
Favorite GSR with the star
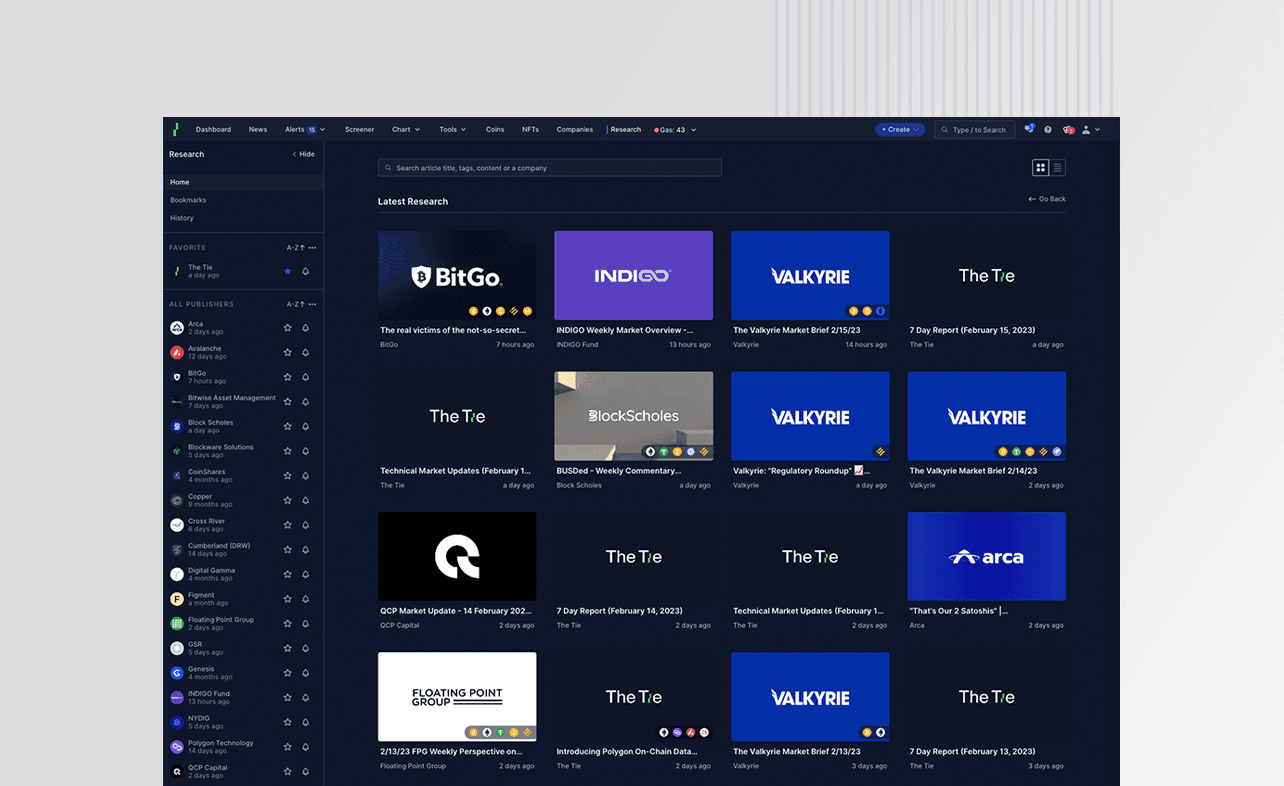pos(288,648)
